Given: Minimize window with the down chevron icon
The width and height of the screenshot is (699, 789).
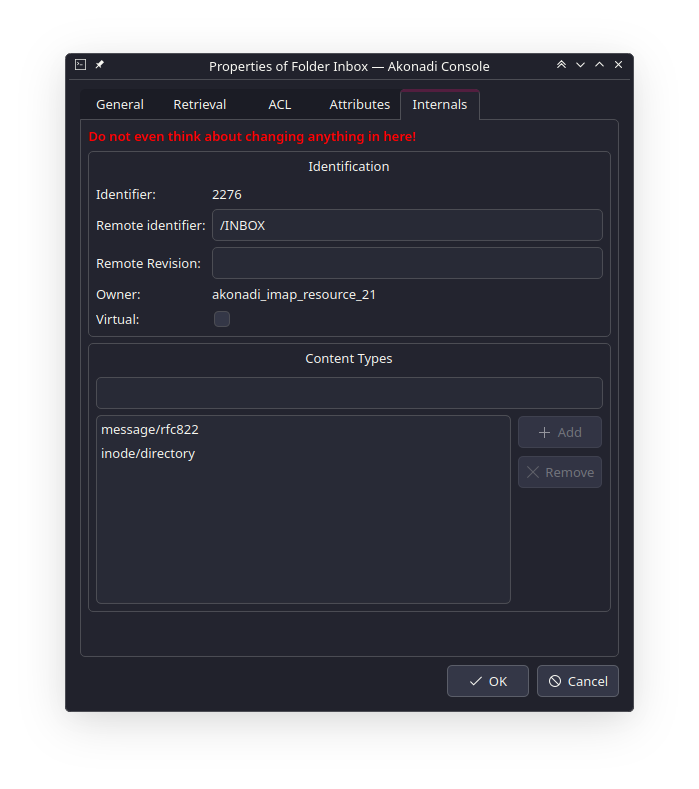Looking at the screenshot, I should (580, 65).
